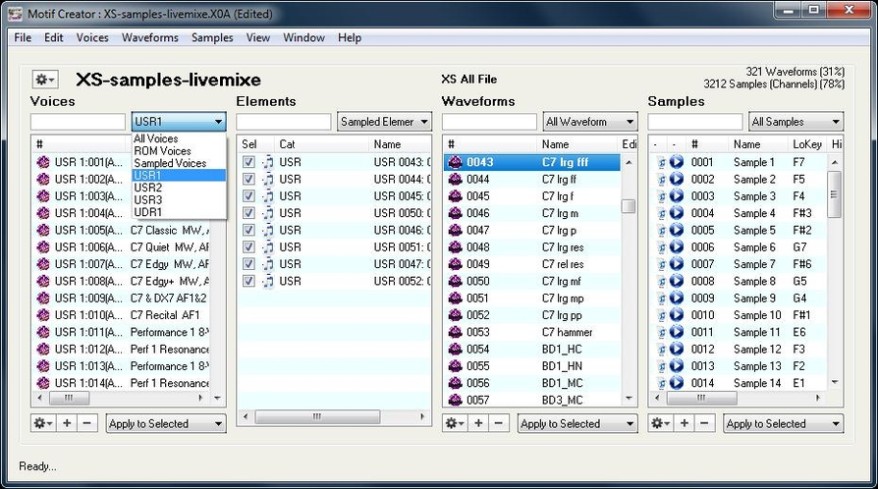The width and height of the screenshot is (878, 489).
Task: Uncheck element USR 0050 checkbox
Action: pos(249,213)
